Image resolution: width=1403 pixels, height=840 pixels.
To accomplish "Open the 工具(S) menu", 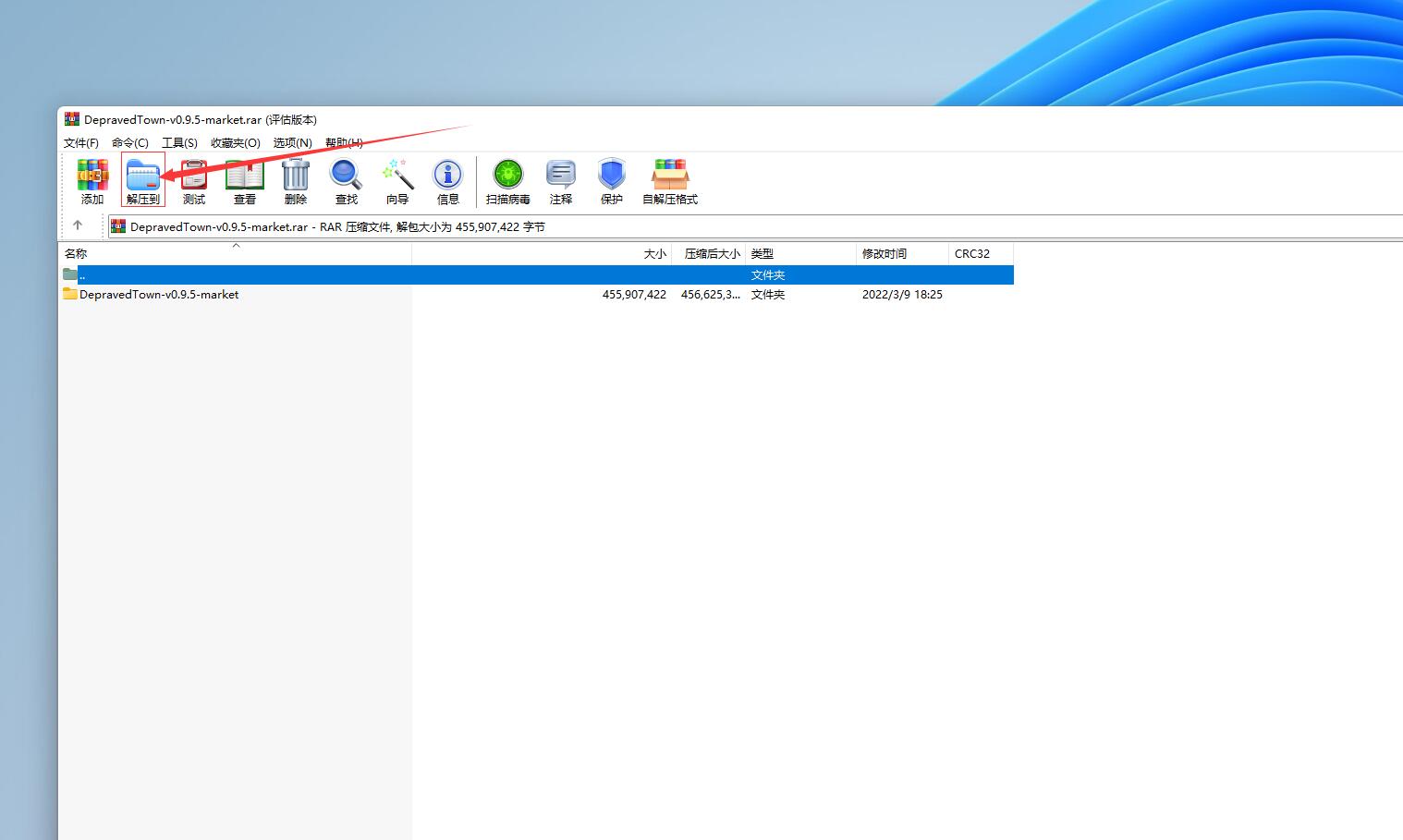I will click(x=179, y=142).
